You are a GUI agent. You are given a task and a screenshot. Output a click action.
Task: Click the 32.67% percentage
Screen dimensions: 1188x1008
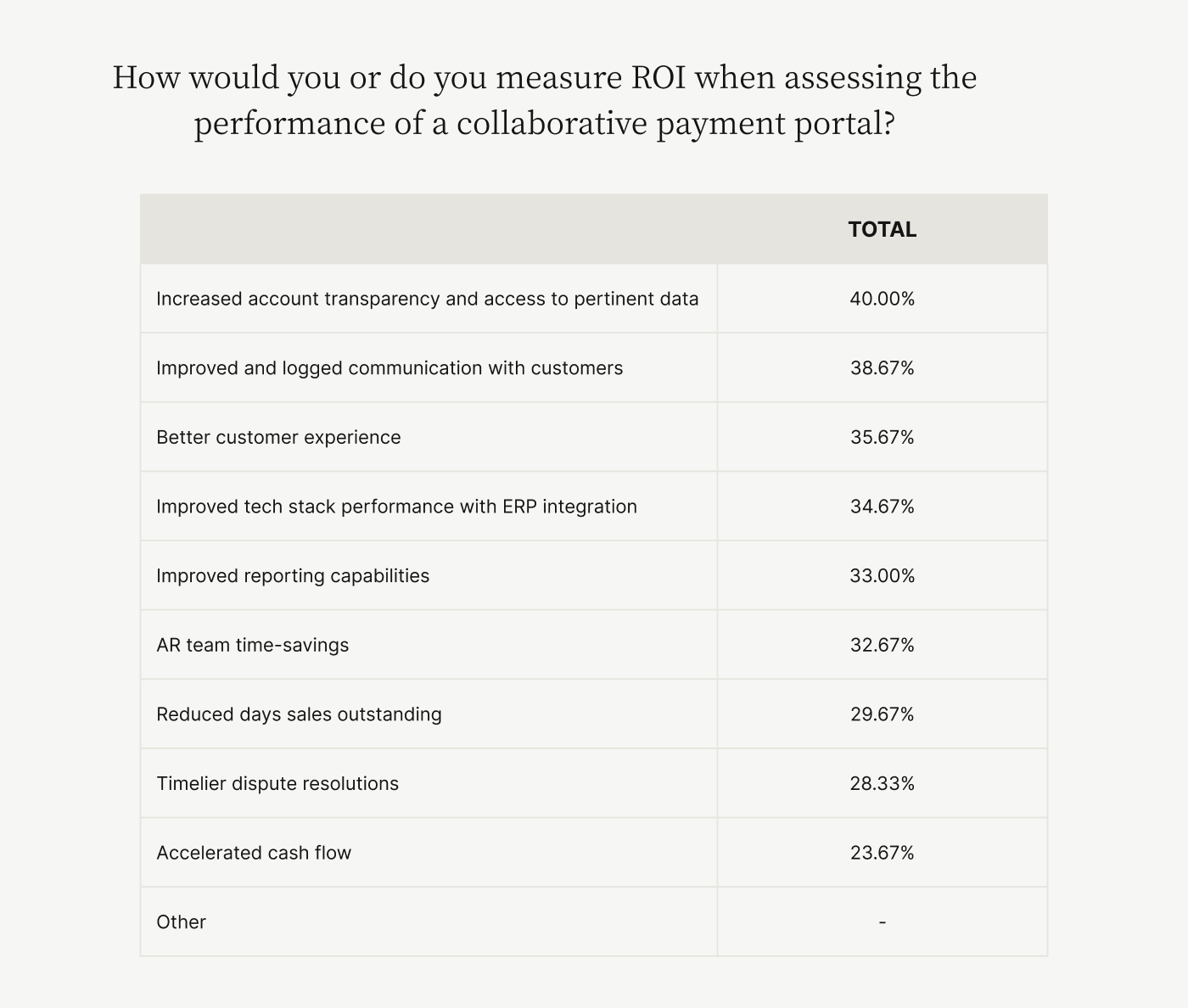click(882, 645)
